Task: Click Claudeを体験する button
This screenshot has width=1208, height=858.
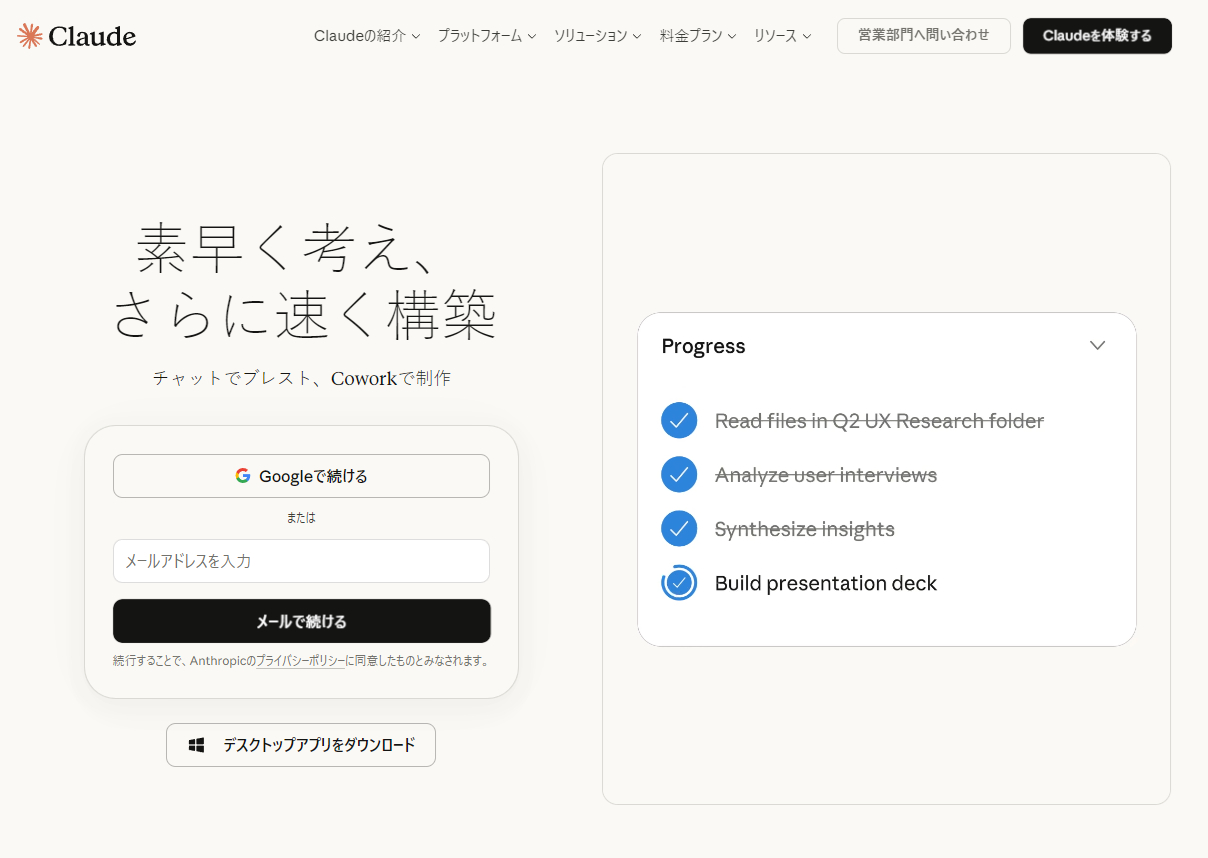Action: click(1097, 36)
